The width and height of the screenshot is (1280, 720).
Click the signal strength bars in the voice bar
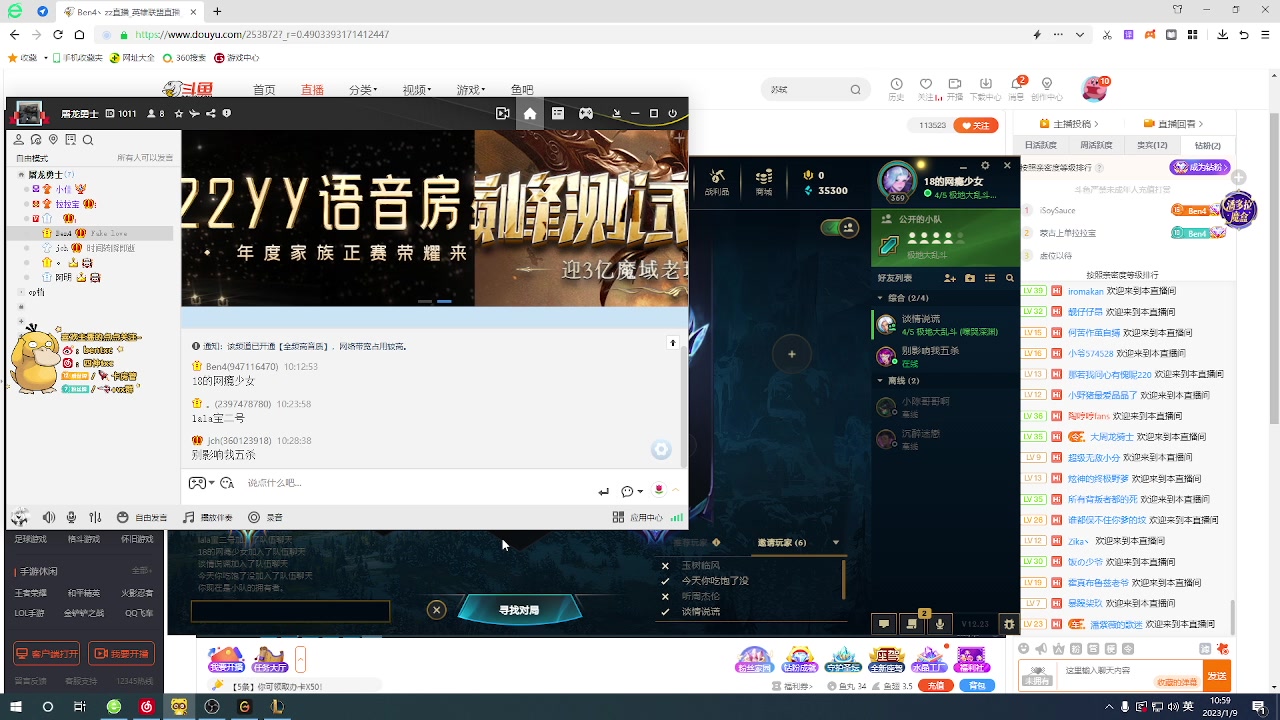click(677, 518)
